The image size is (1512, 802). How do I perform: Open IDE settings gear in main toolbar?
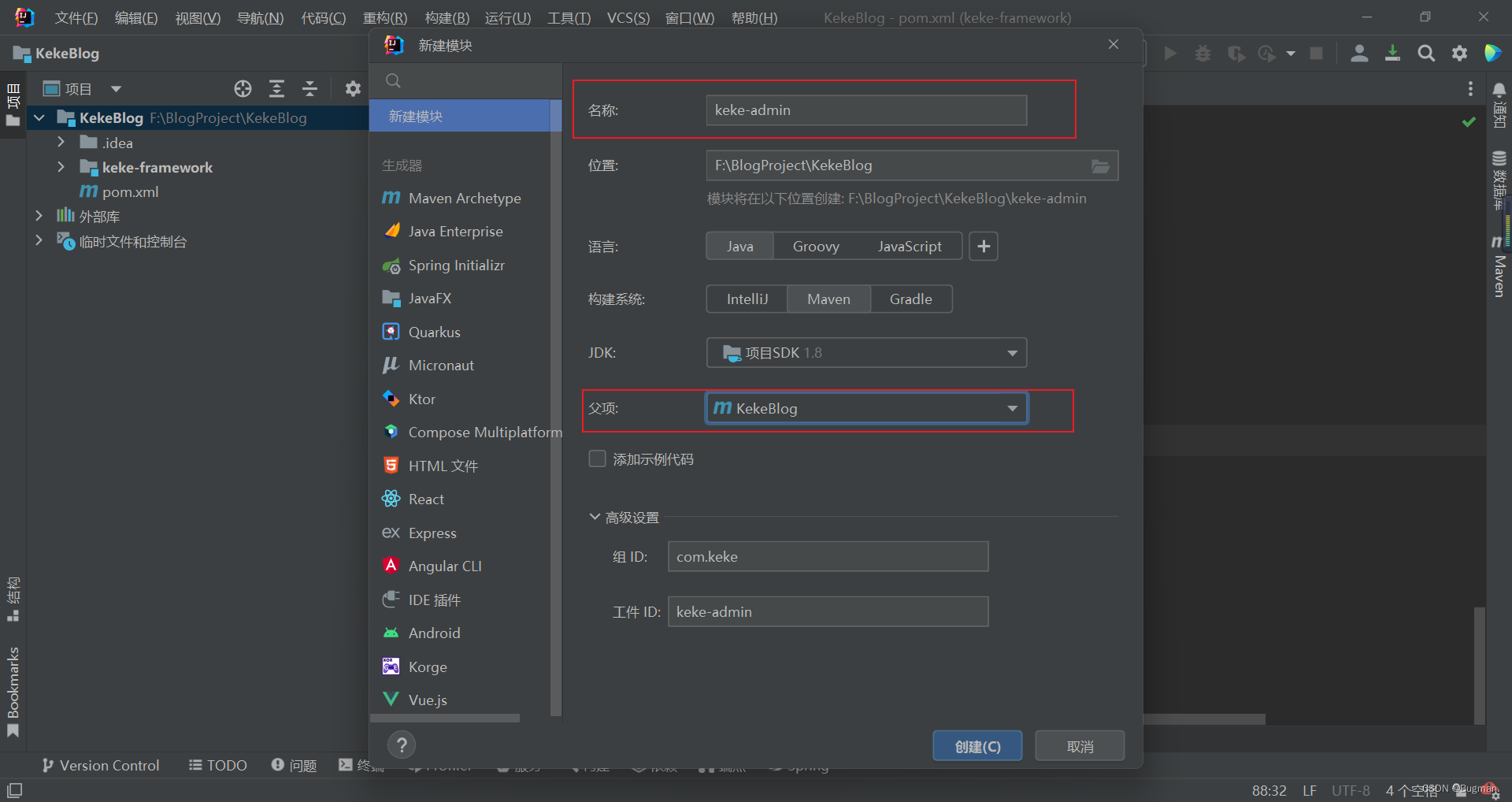(x=1459, y=54)
